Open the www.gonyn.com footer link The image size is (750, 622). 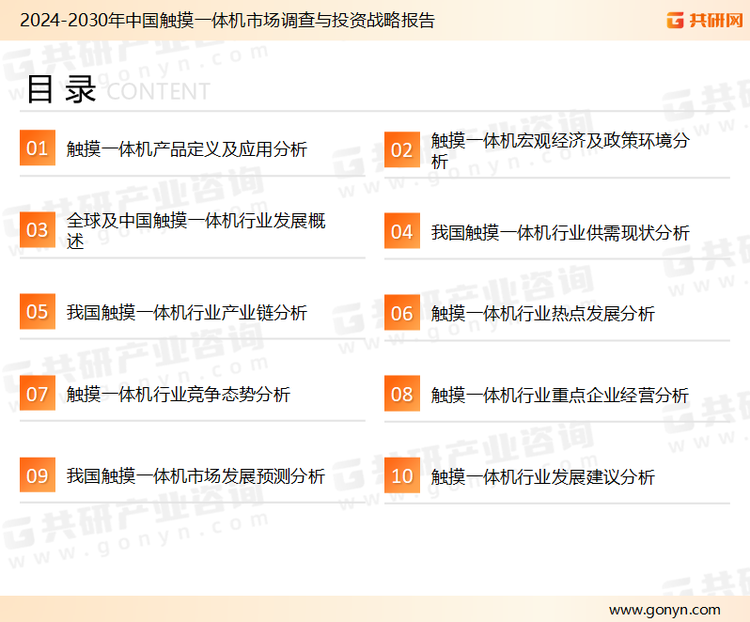pos(664,610)
